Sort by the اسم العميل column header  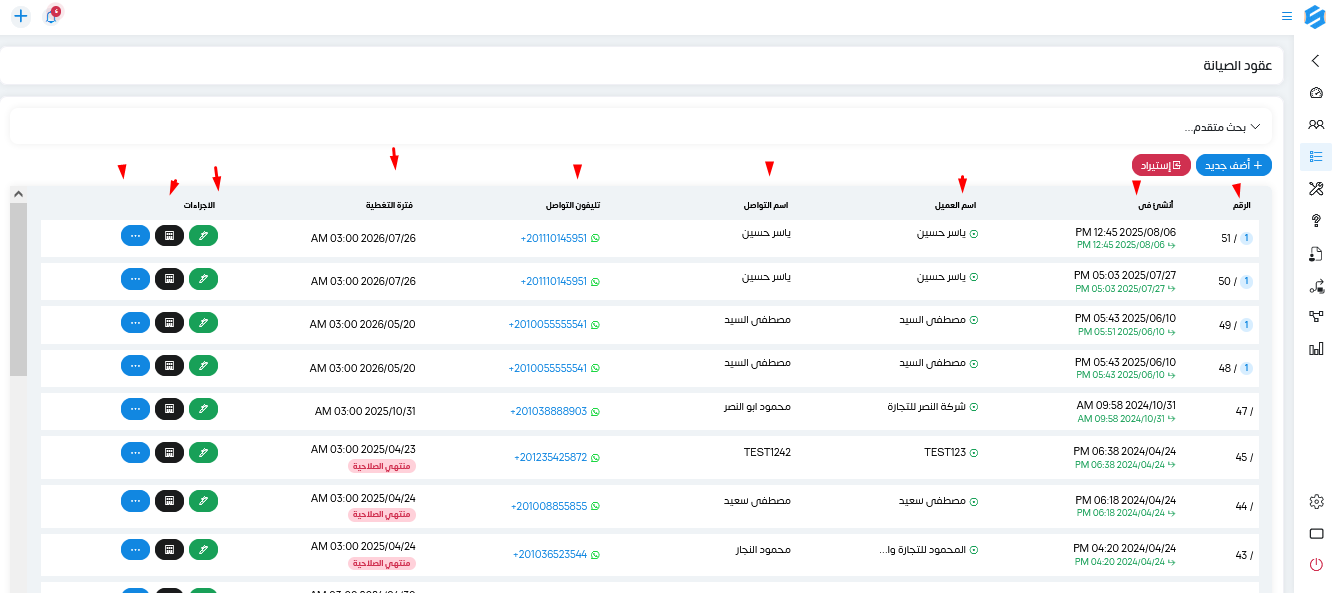[954, 205]
